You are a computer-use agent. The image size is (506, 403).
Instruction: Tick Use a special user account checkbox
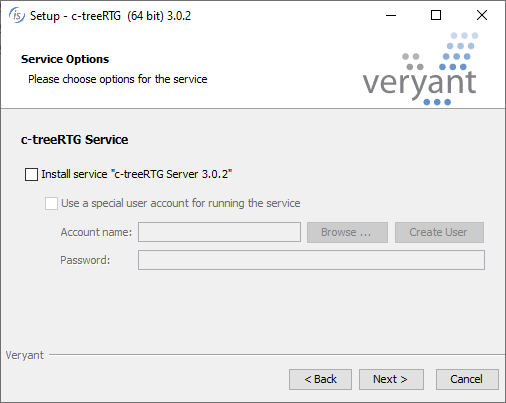(51, 203)
